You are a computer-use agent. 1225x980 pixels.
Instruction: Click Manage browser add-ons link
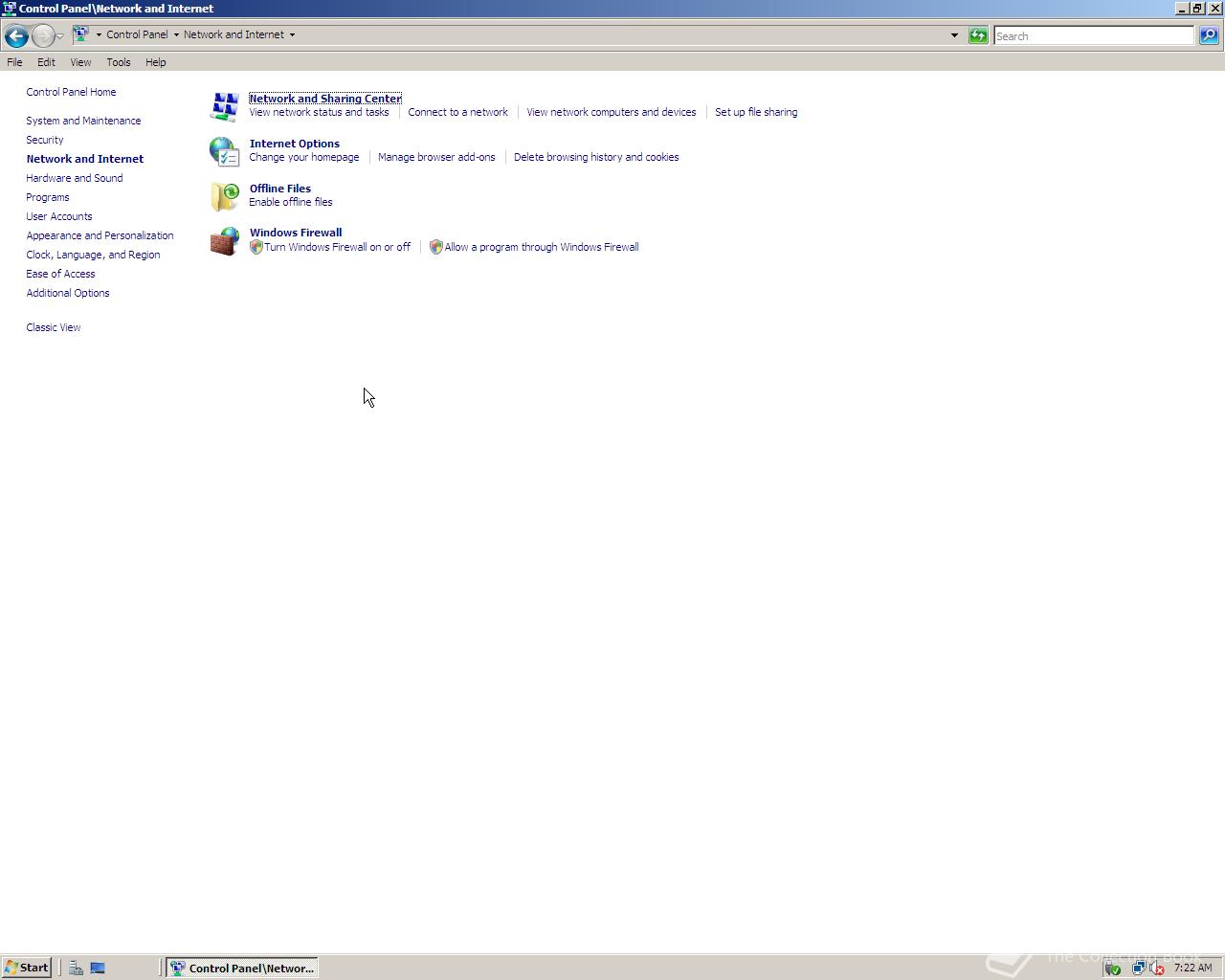tap(436, 157)
